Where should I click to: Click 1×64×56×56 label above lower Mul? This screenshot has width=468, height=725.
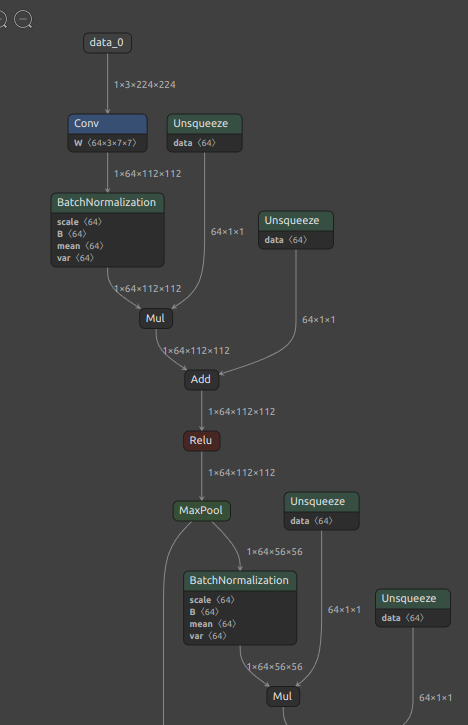[x=275, y=667]
